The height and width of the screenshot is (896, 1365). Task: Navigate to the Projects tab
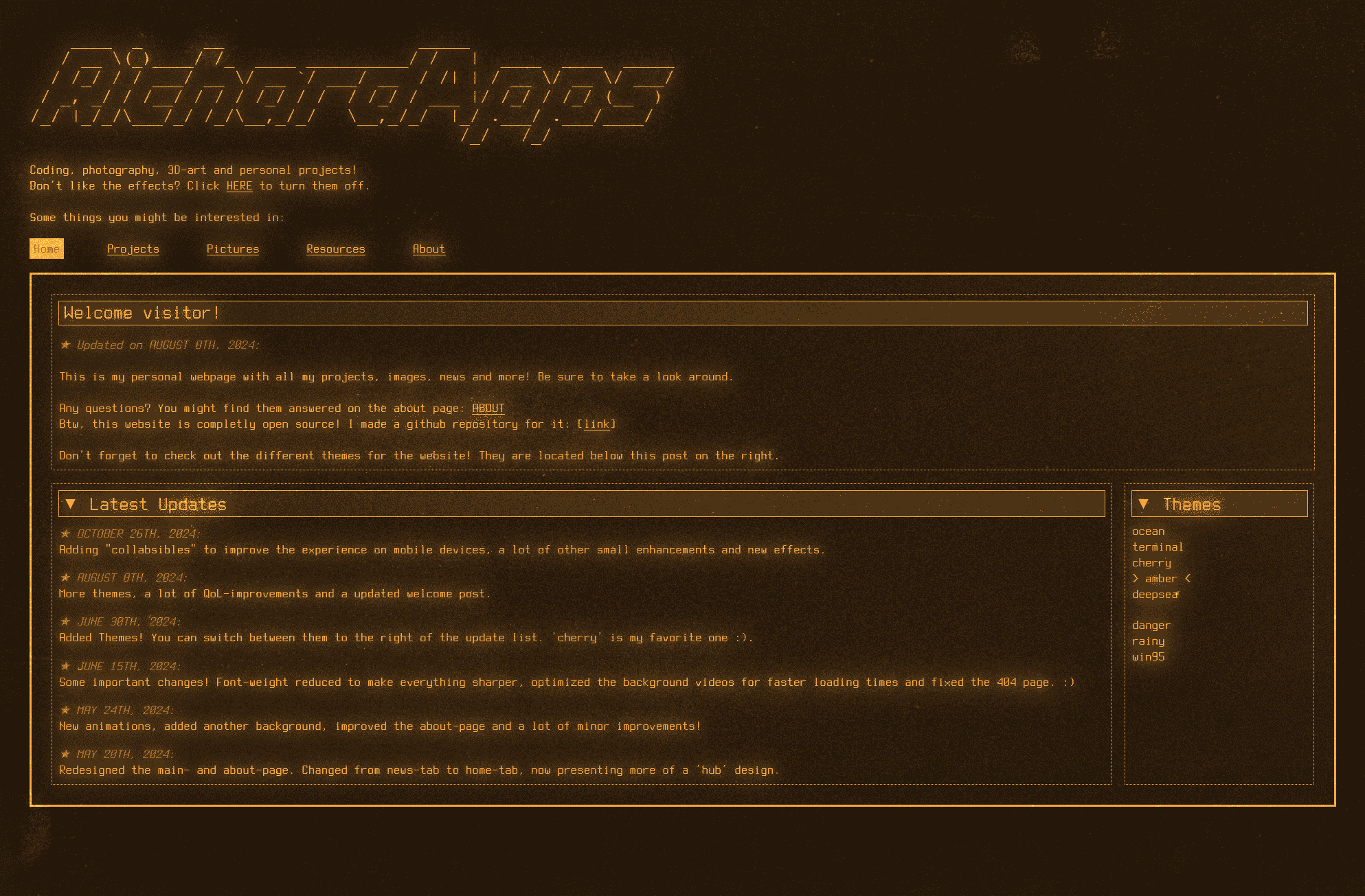(x=133, y=249)
